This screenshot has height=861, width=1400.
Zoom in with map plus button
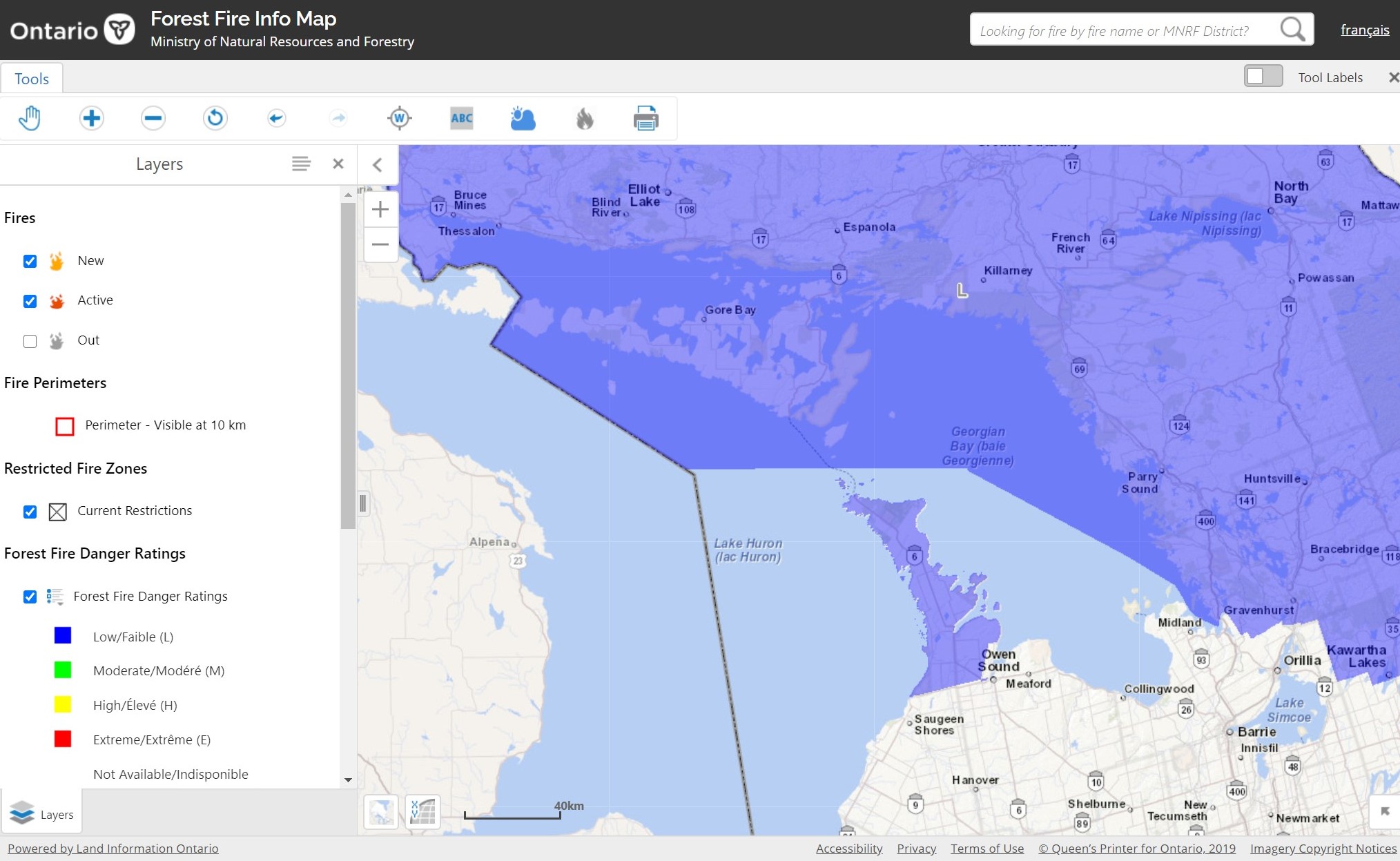coord(380,209)
